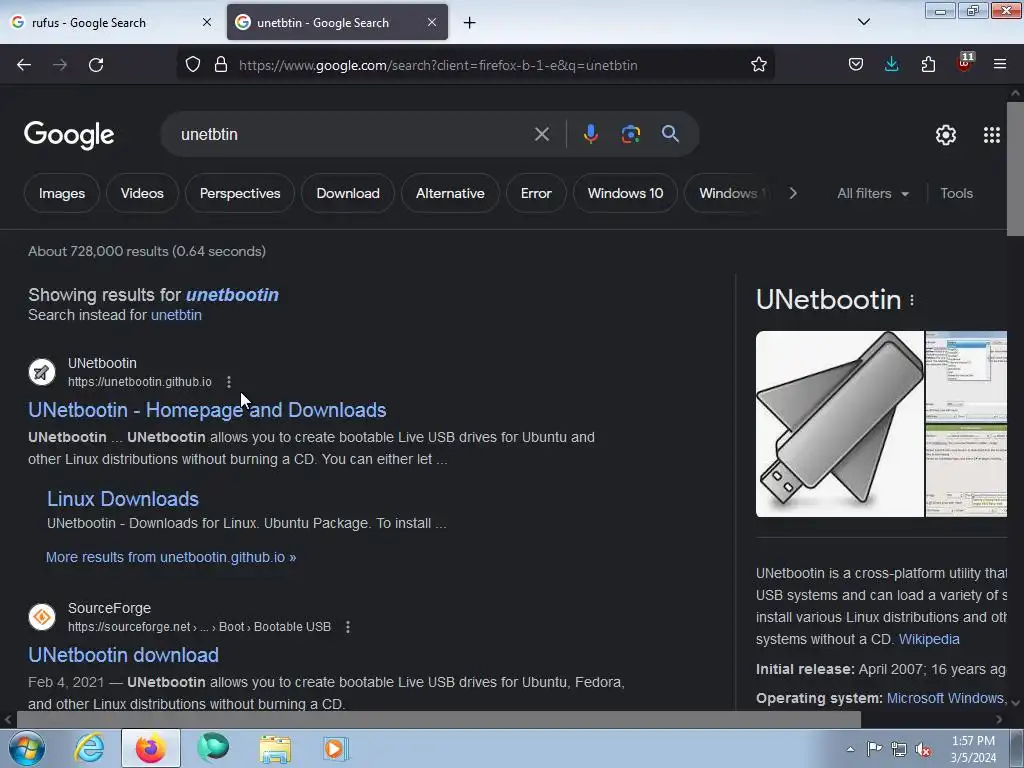Open the Wikipedia link in knowledge panel

tap(929, 639)
